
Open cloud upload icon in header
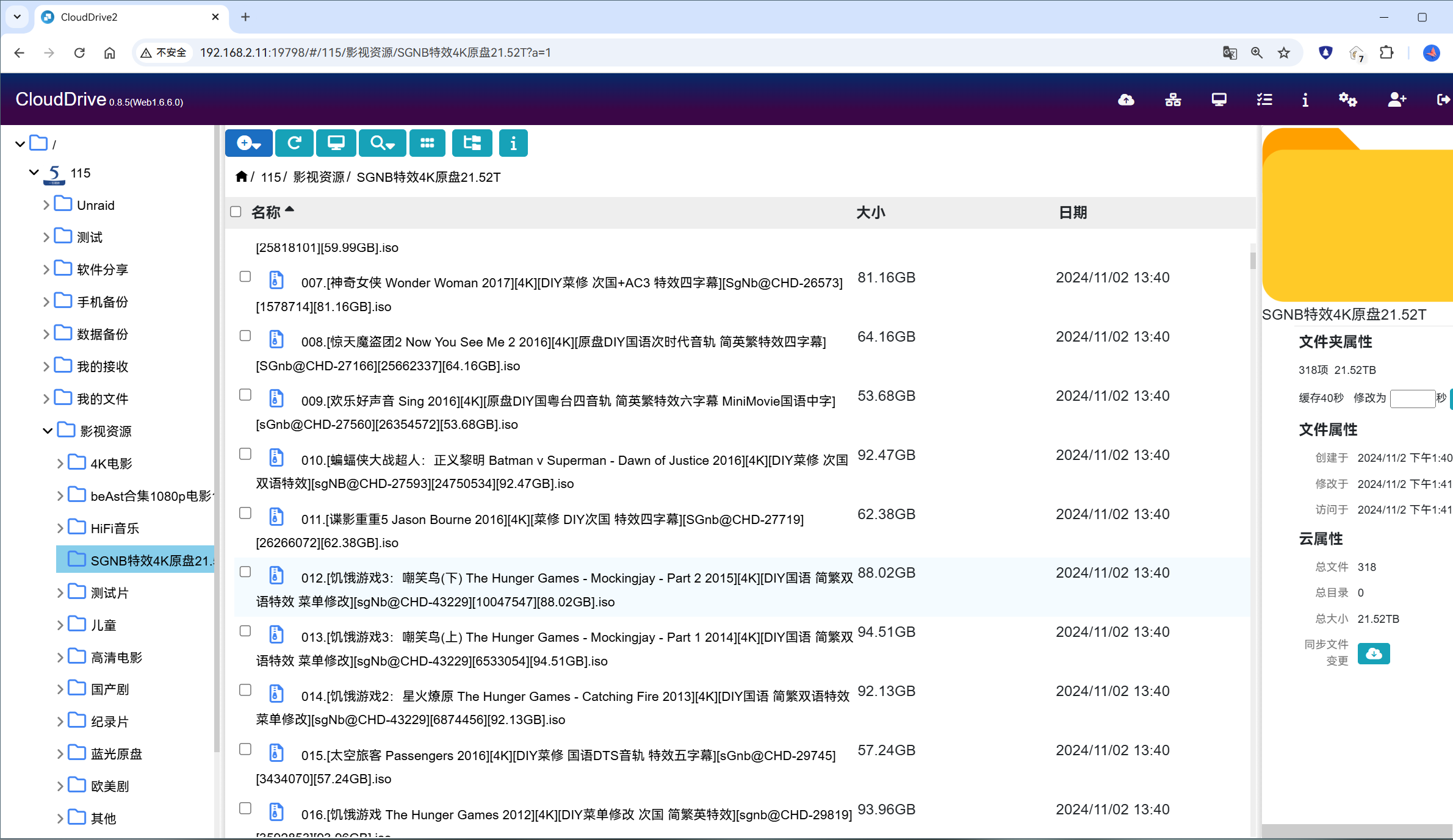click(x=1126, y=100)
